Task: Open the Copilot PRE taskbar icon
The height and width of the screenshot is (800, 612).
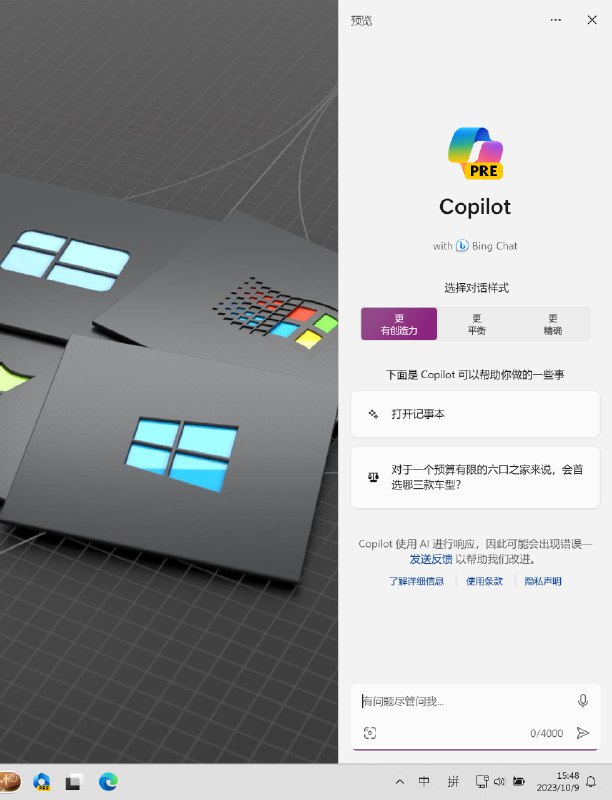Action: pos(42,781)
